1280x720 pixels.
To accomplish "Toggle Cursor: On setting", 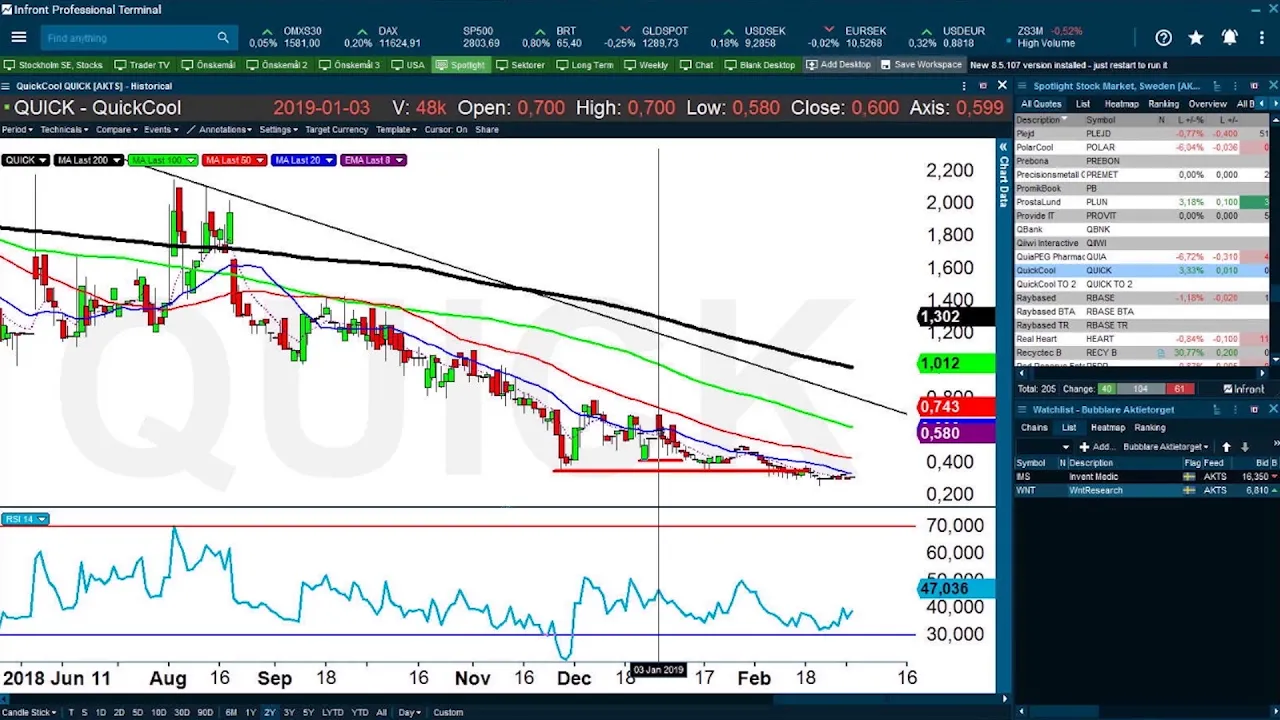I will tap(446, 129).
